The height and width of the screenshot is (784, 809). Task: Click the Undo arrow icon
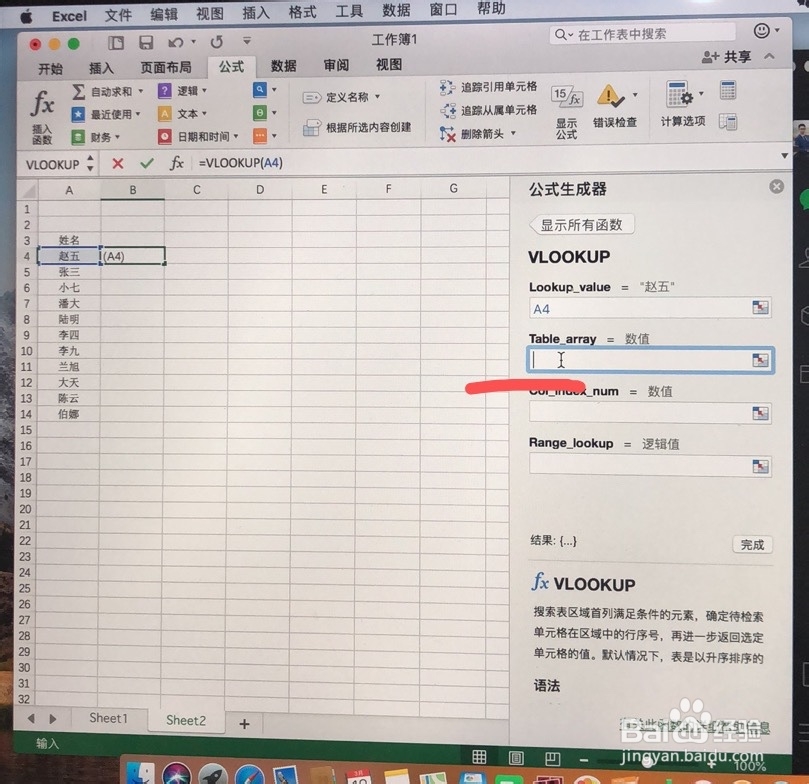[175, 42]
